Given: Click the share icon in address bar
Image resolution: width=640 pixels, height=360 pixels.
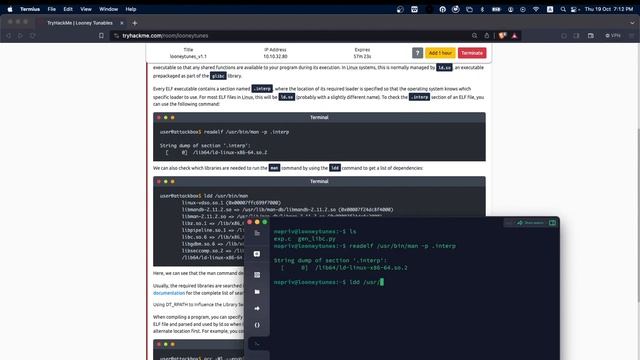Looking at the screenshot, I should pyautogui.click(x=487, y=36).
